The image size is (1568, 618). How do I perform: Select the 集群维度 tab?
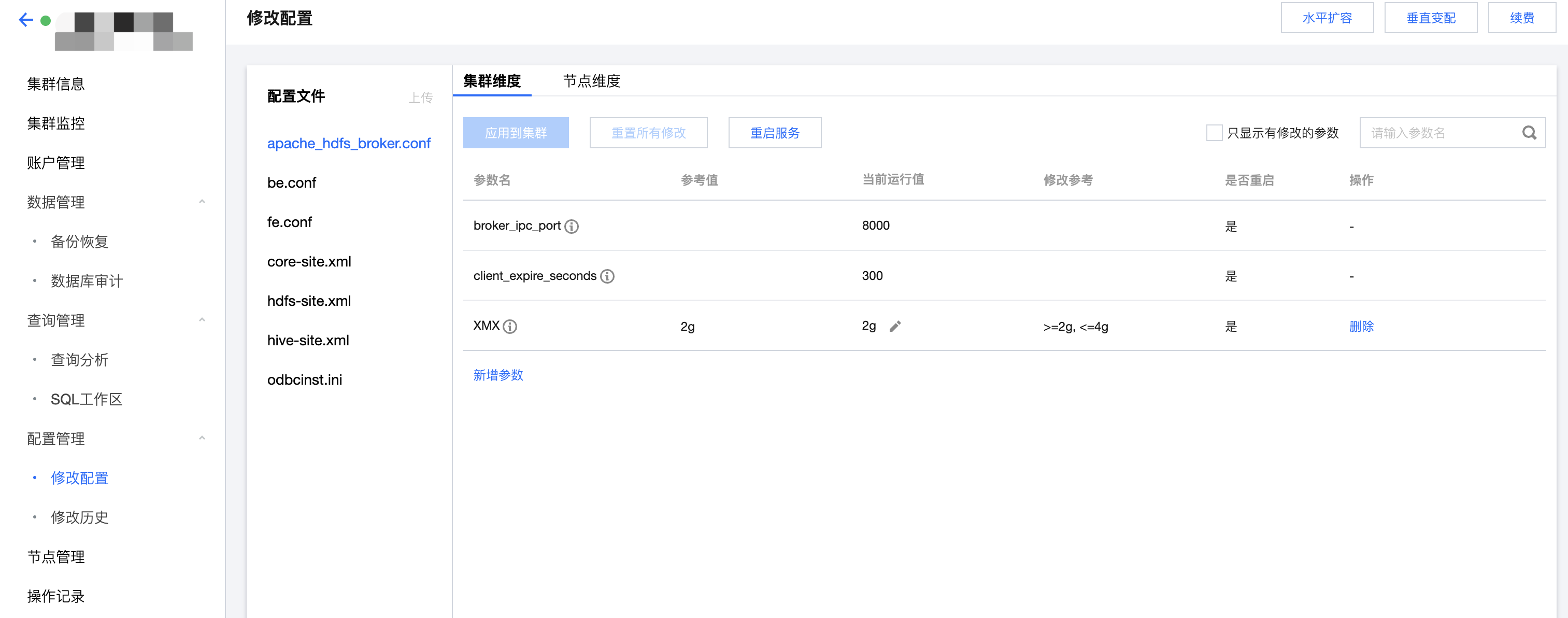(x=492, y=81)
